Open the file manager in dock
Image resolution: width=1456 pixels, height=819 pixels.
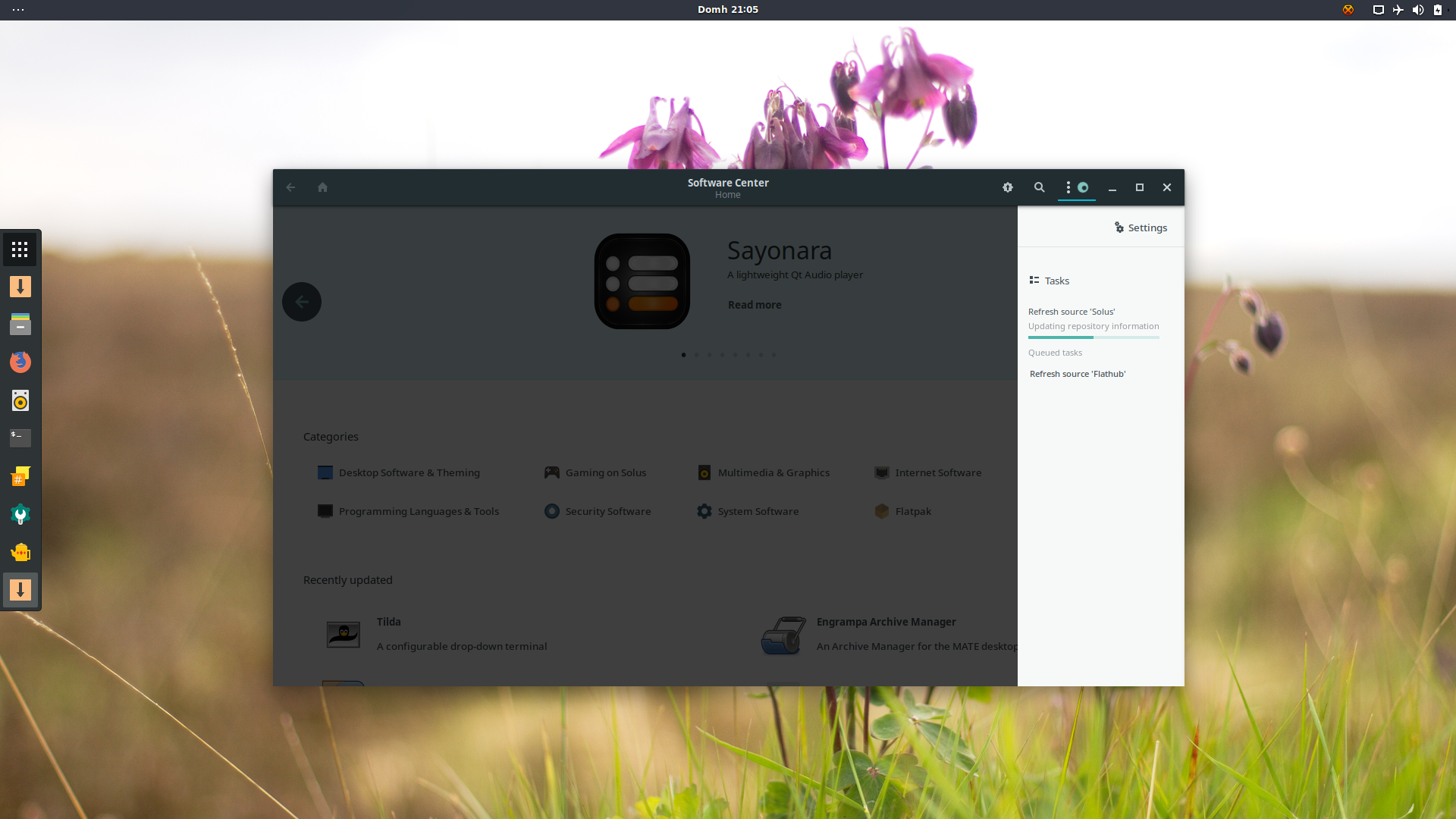coord(20,325)
